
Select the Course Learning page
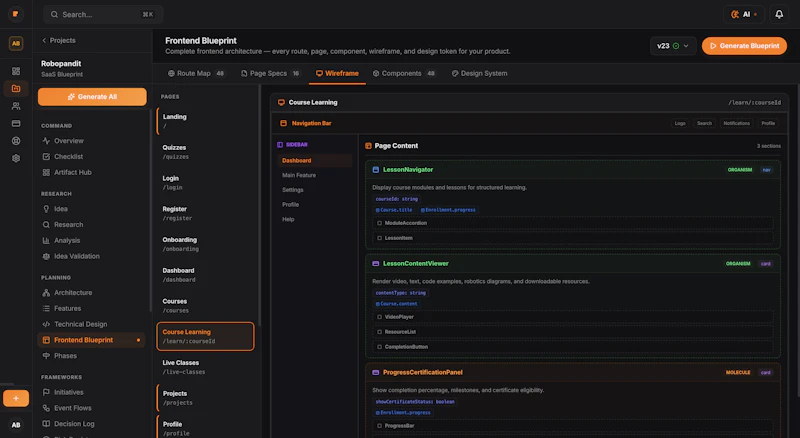(205, 336)
